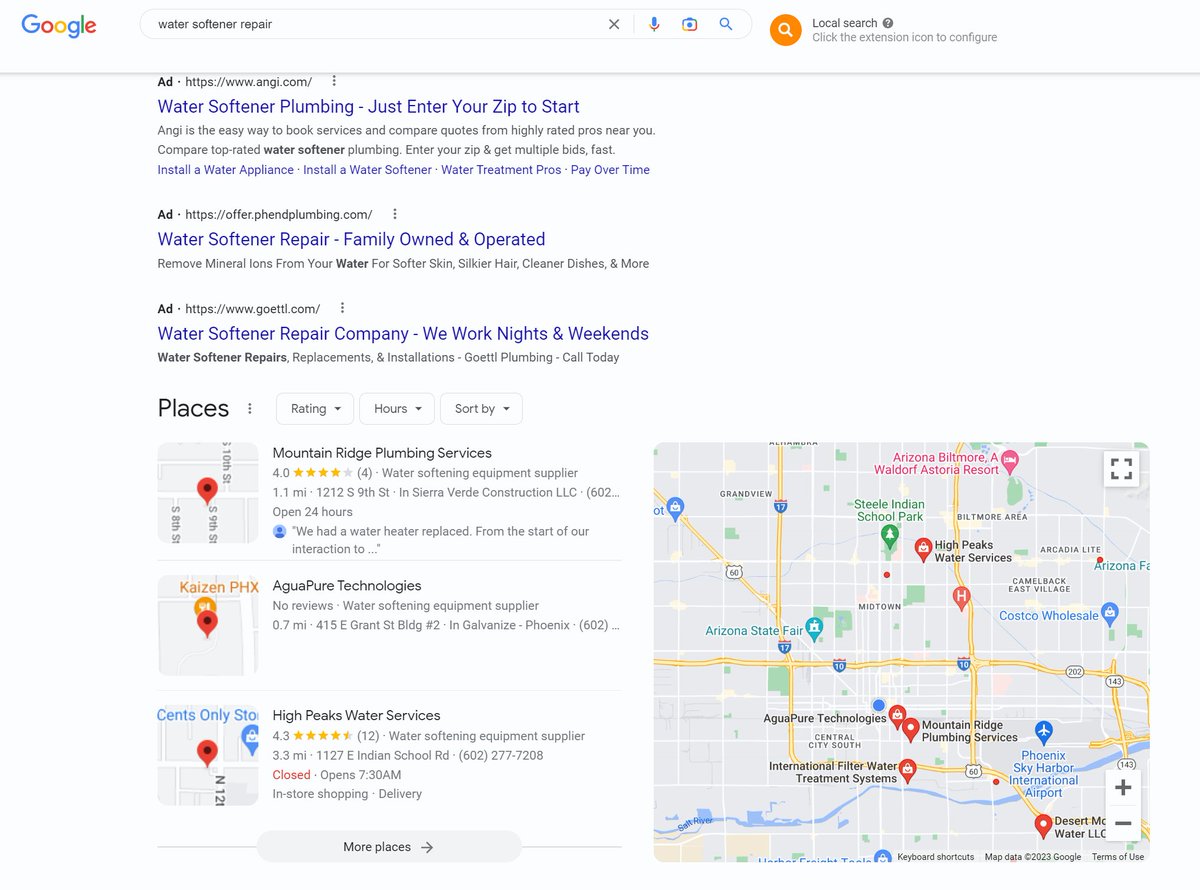
Task: Open Local search help question mark
Action: (x=888, y=23)
